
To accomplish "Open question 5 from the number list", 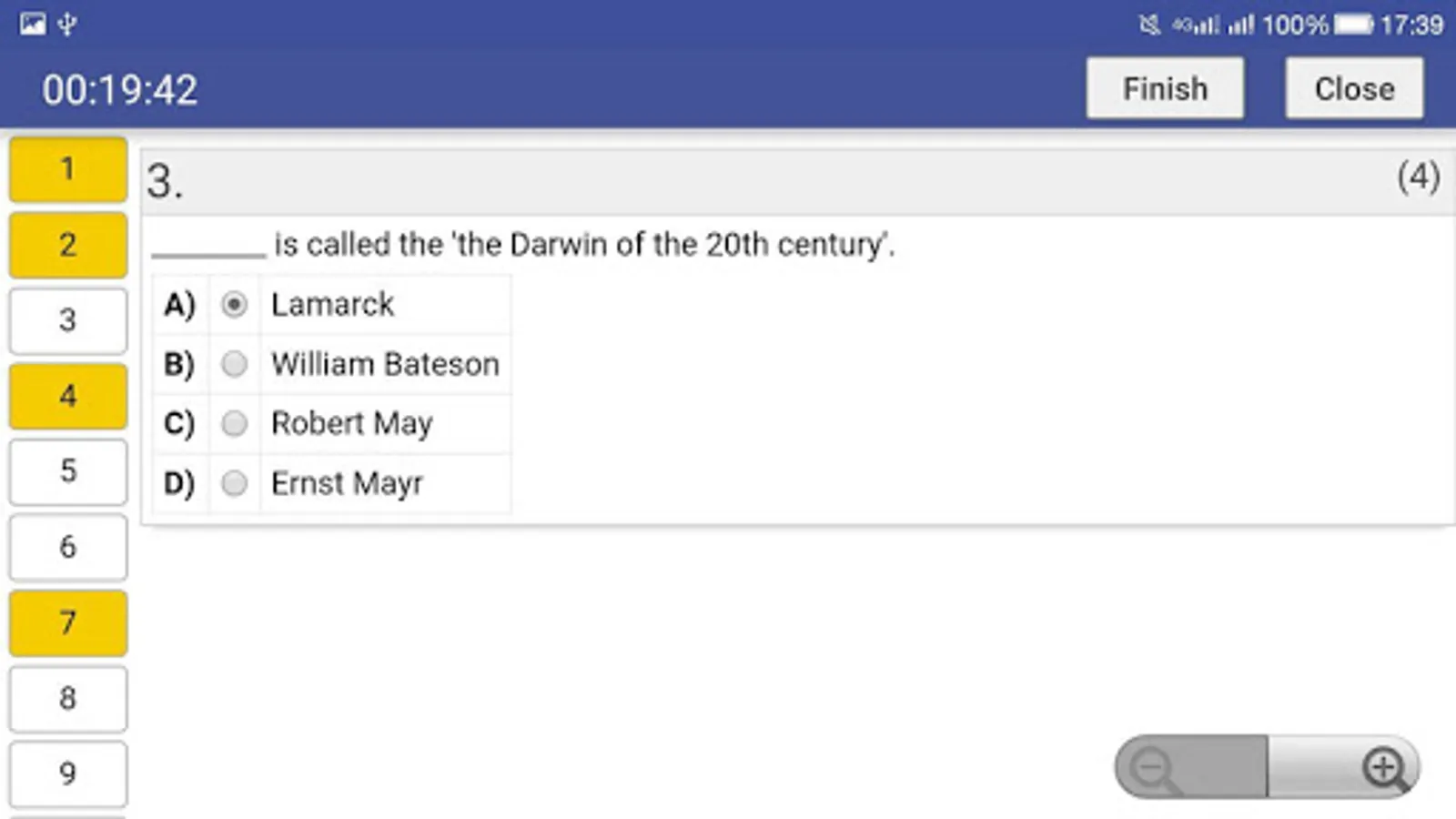I will click(x=68, y=471).
